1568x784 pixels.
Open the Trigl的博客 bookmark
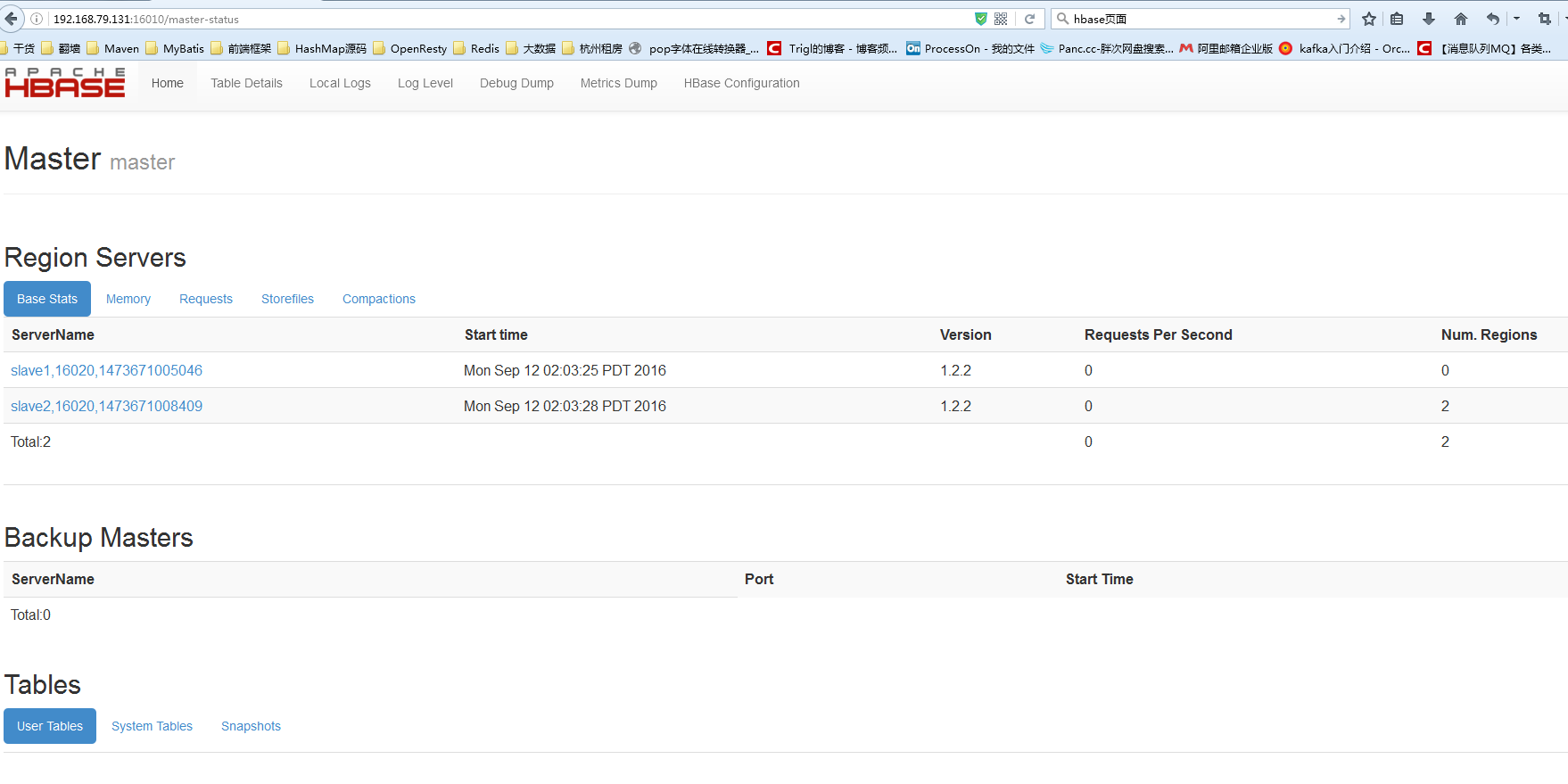[832, 48]
